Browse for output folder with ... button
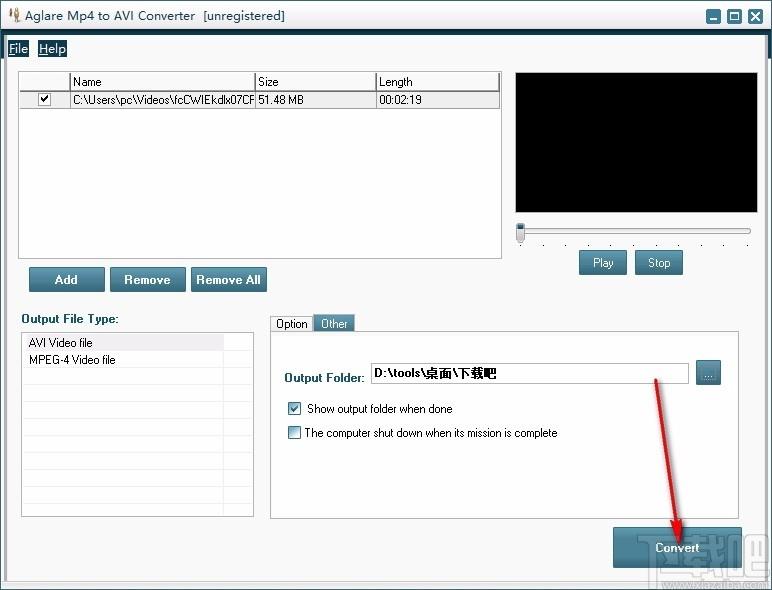Screen dimensions: 772x590 pos(708,372)
